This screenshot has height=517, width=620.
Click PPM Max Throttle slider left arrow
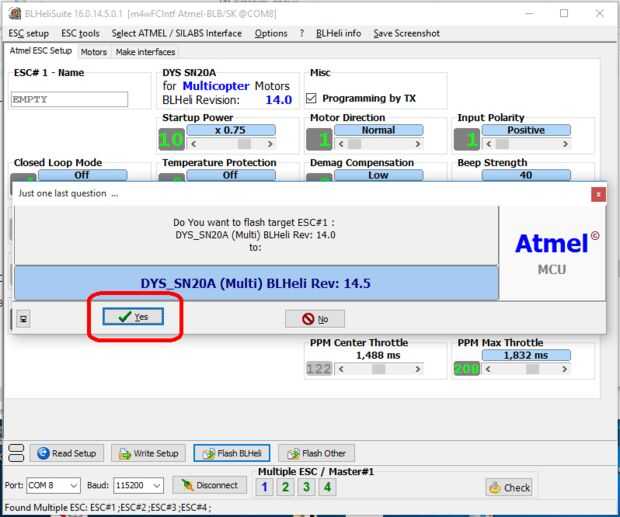(x=489, y=369)
